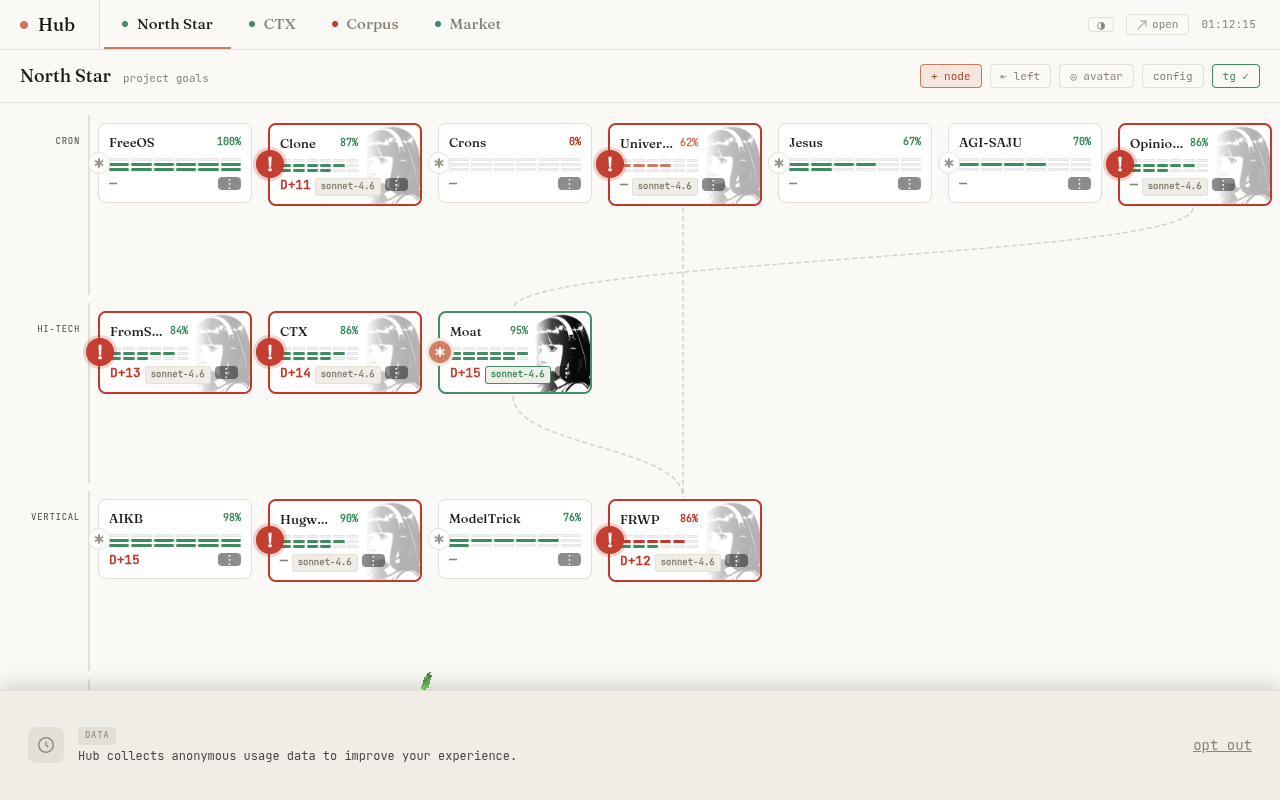
Task: Click the avatar thumbnail on Moat card
Action: point(563,352)
